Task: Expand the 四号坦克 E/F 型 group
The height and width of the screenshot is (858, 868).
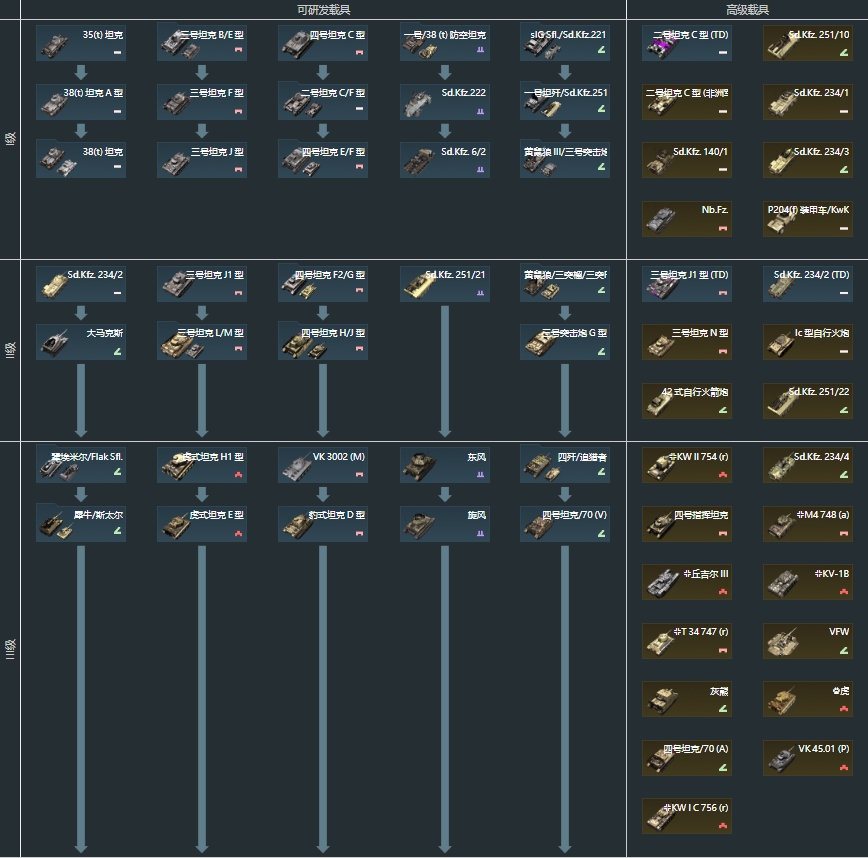Action: 323,159
